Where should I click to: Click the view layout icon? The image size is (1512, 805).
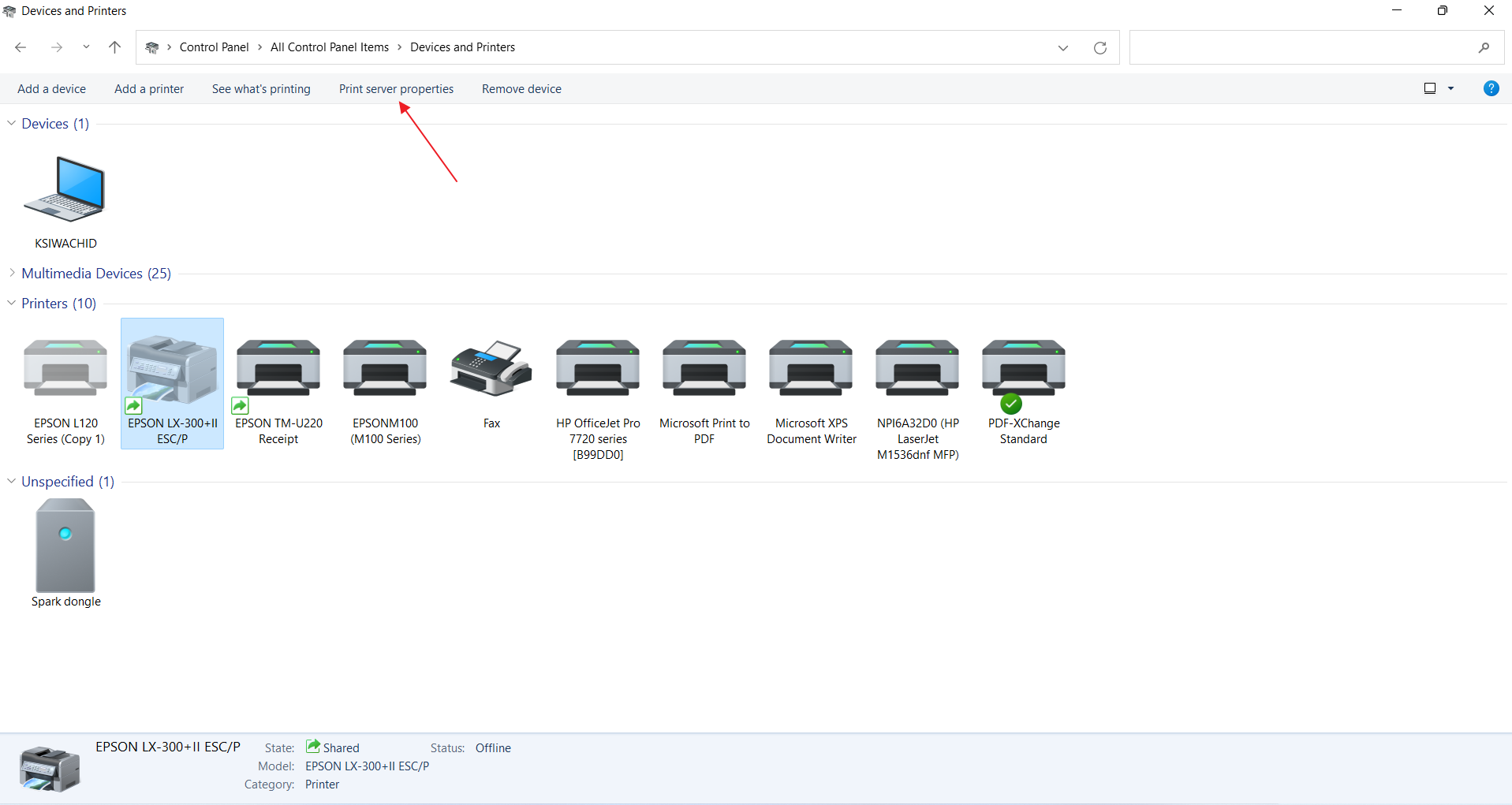[x=1430, y=88]
